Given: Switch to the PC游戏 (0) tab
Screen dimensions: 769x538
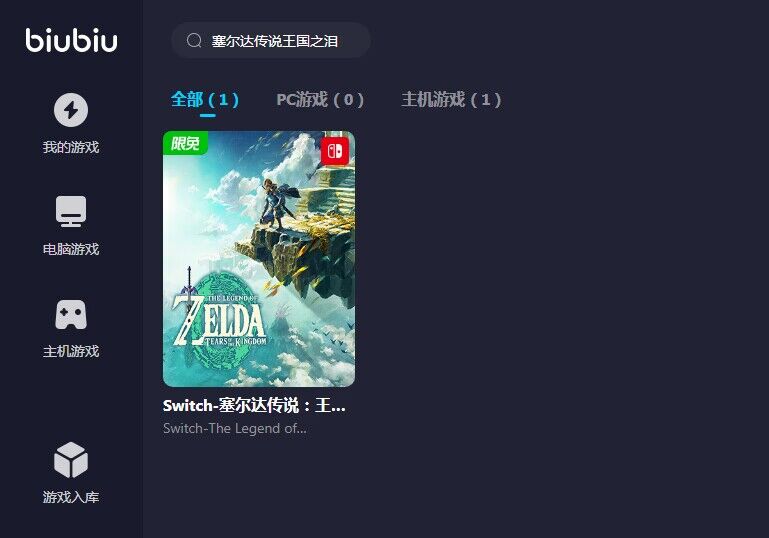Looking at the screenshot, I should 320,100.
